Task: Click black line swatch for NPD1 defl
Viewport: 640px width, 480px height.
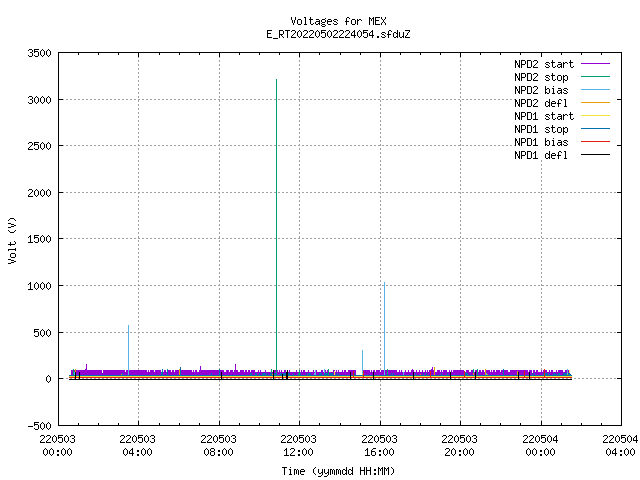Action: (x=595, y=155)
